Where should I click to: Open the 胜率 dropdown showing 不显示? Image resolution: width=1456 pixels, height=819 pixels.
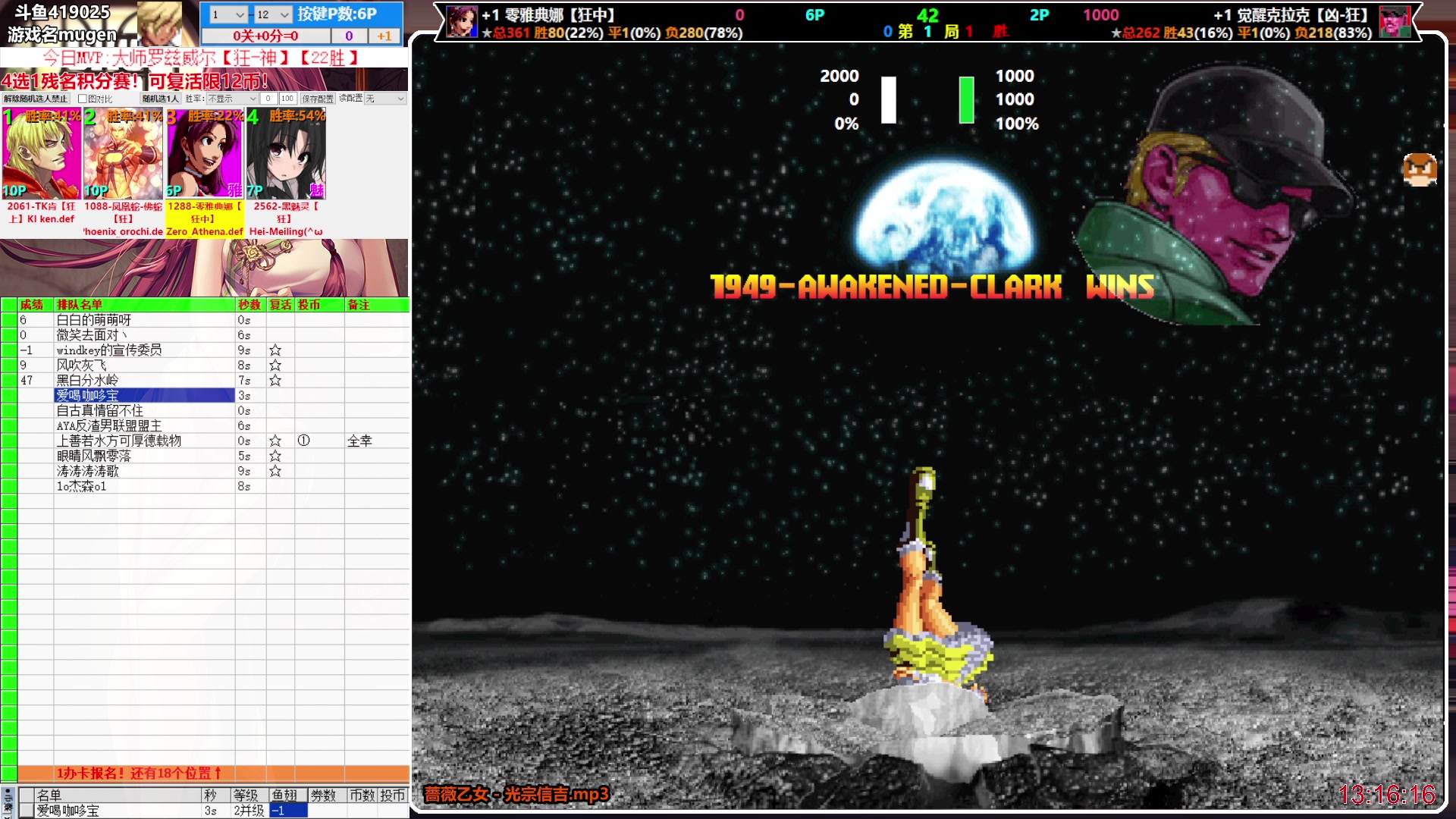click(x=232, y=99)
